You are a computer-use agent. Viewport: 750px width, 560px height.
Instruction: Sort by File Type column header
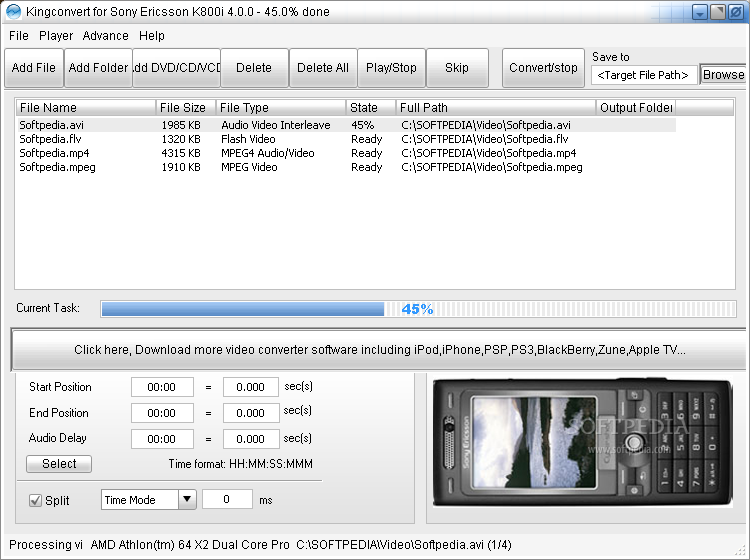click(281, 108)
